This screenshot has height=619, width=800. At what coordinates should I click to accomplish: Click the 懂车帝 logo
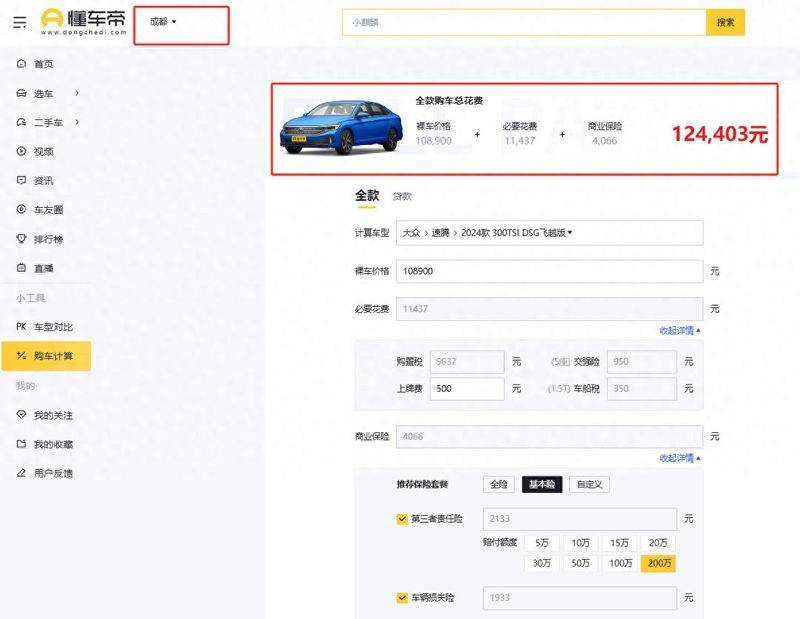click(x=84, y=22)
